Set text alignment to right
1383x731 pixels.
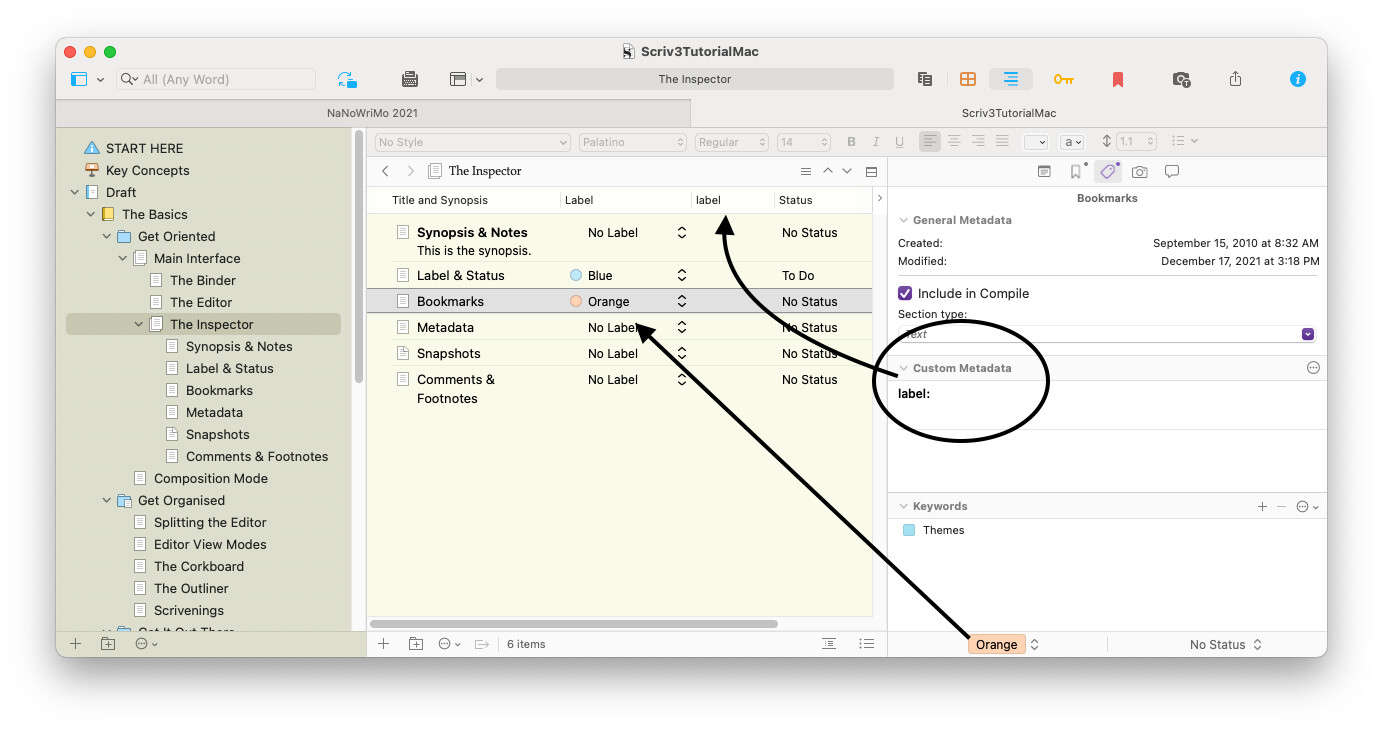click(x=978, y=142)
